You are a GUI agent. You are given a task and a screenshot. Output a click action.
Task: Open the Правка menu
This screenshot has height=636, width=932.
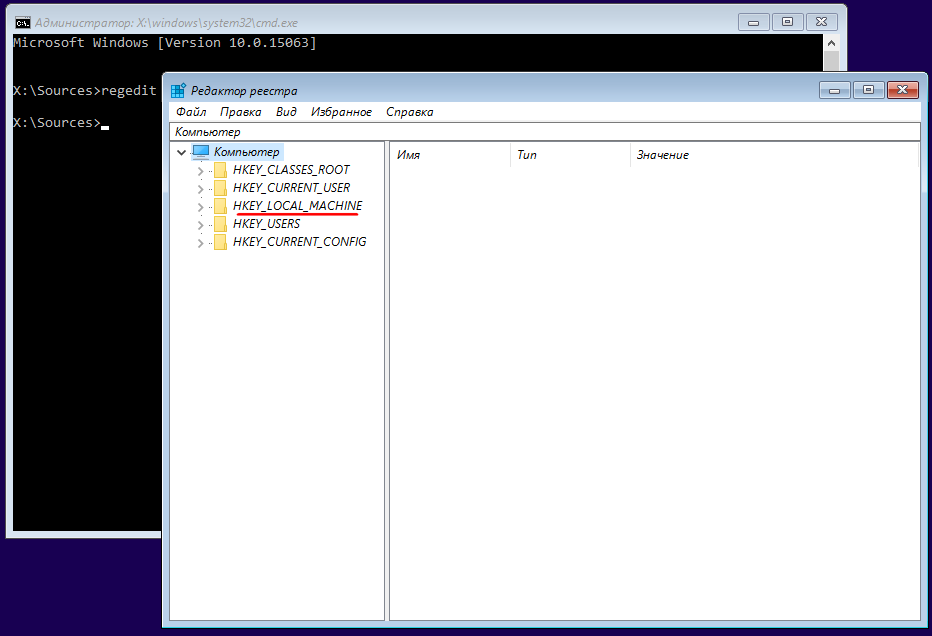click(240, 112)
